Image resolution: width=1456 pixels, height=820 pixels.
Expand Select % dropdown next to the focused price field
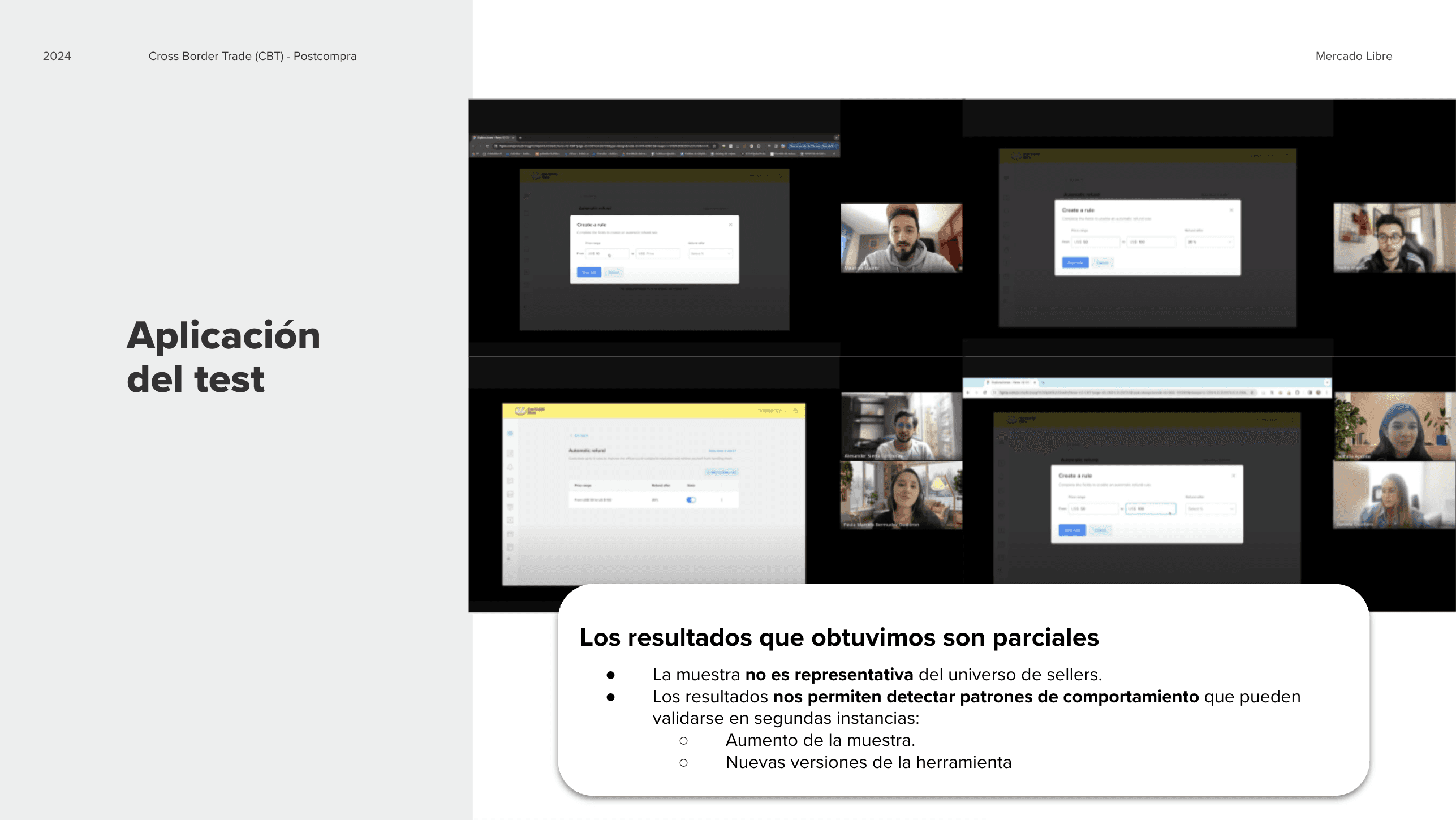[x=1210, y=509]
